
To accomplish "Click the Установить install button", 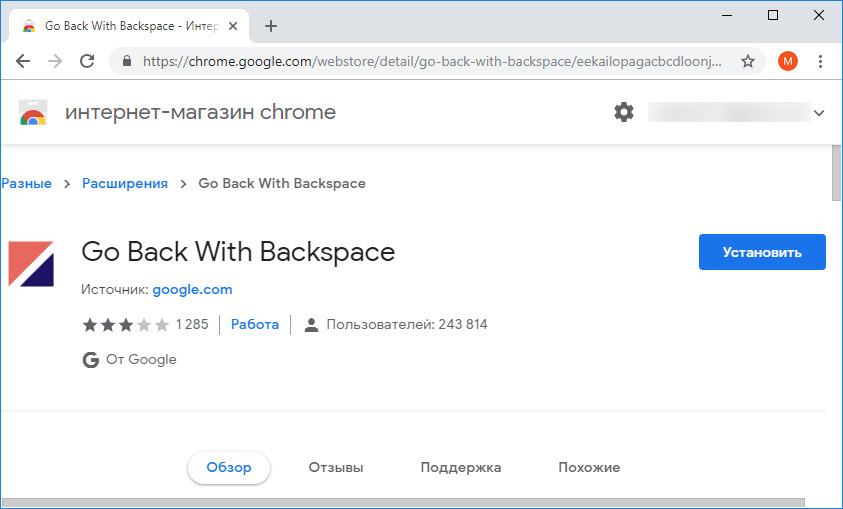I will (762, 252).
